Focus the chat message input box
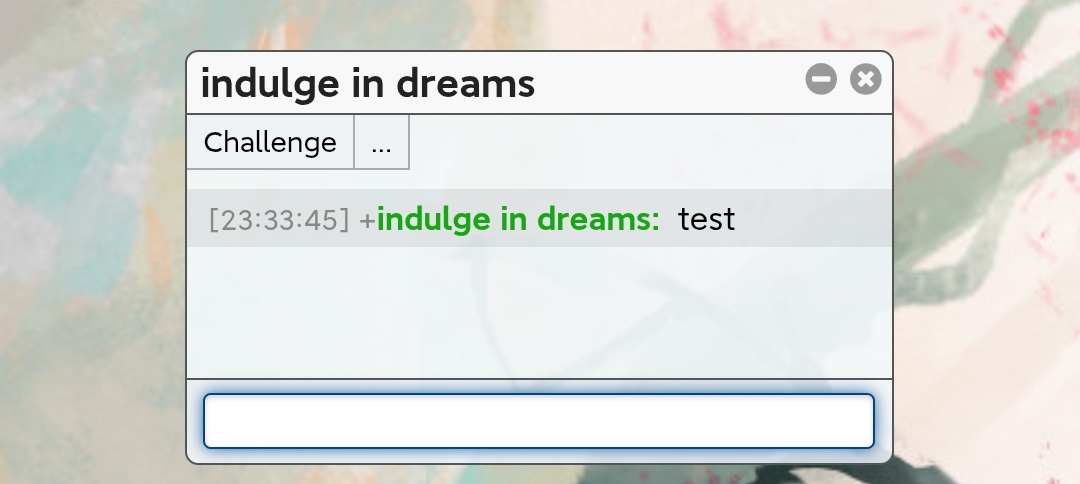The height and width of the screenshot is (484, 1080). [x=538, y=421]
